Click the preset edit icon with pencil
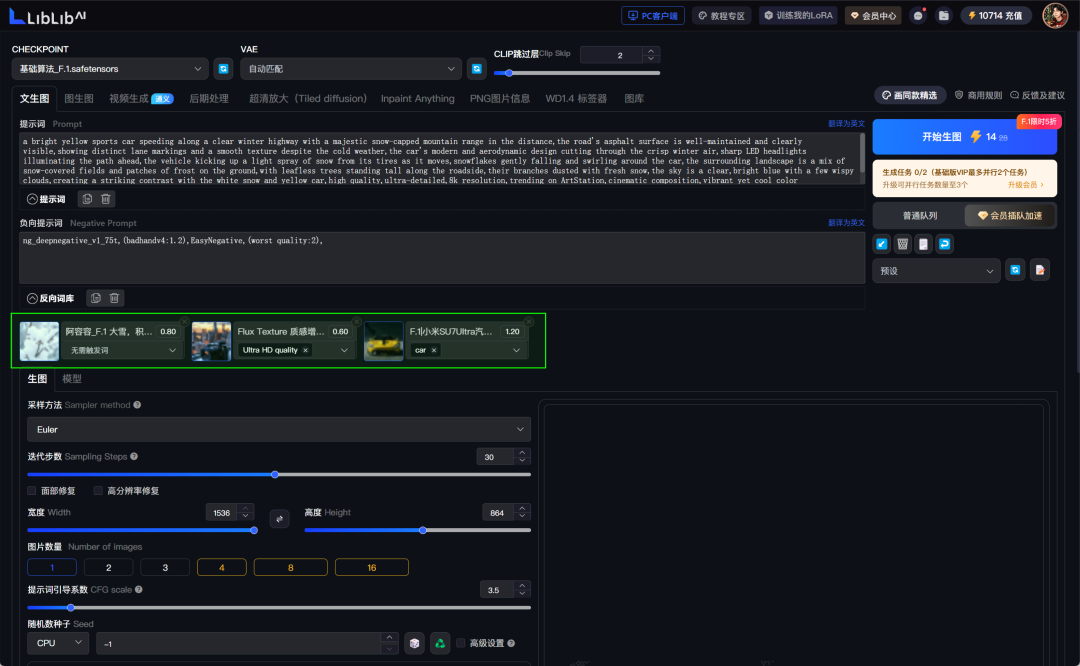The image size is (1080, 666). tap(1040, 270)
